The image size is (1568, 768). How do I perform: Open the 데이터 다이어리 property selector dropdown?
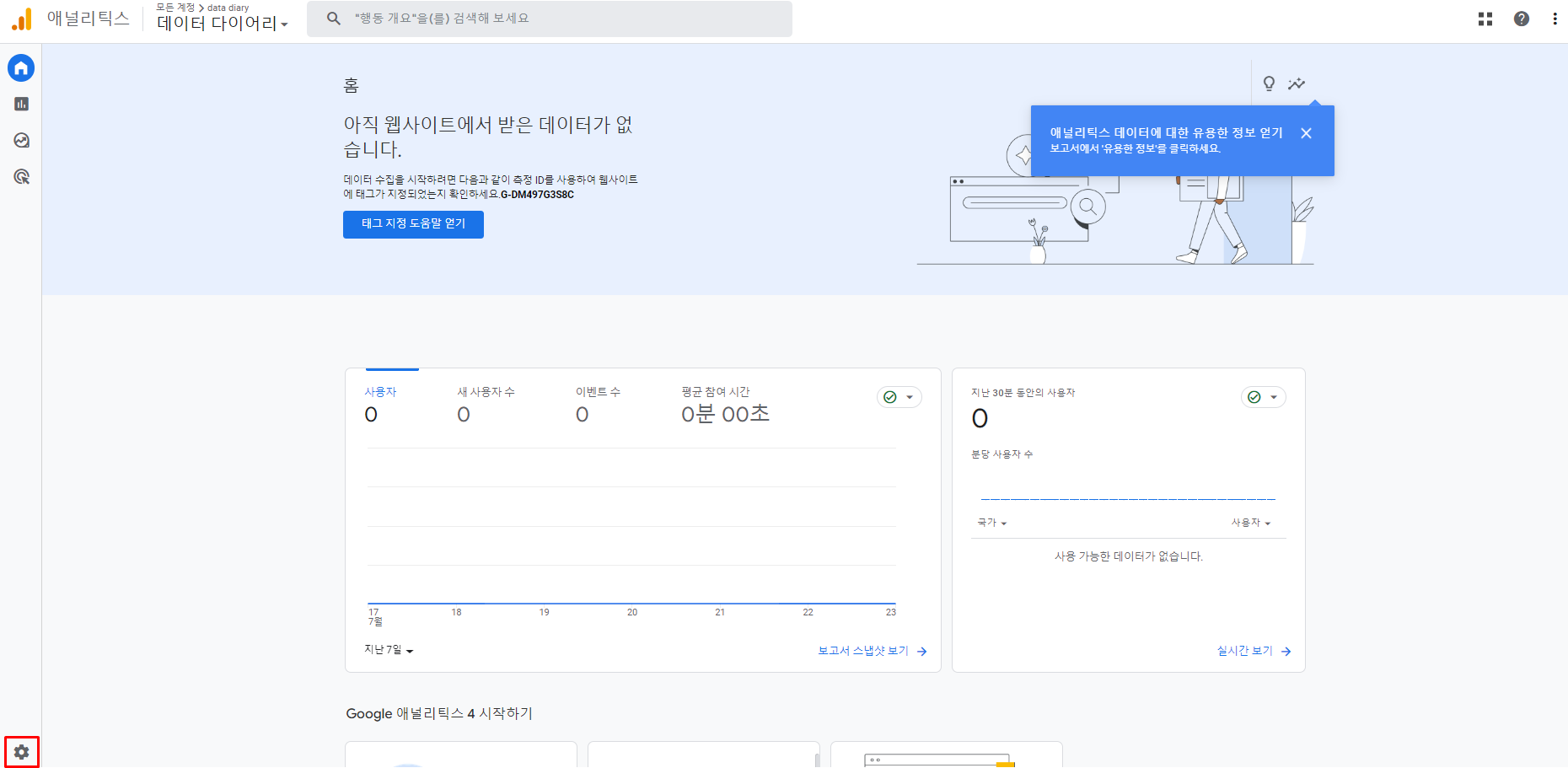[223, 24]
